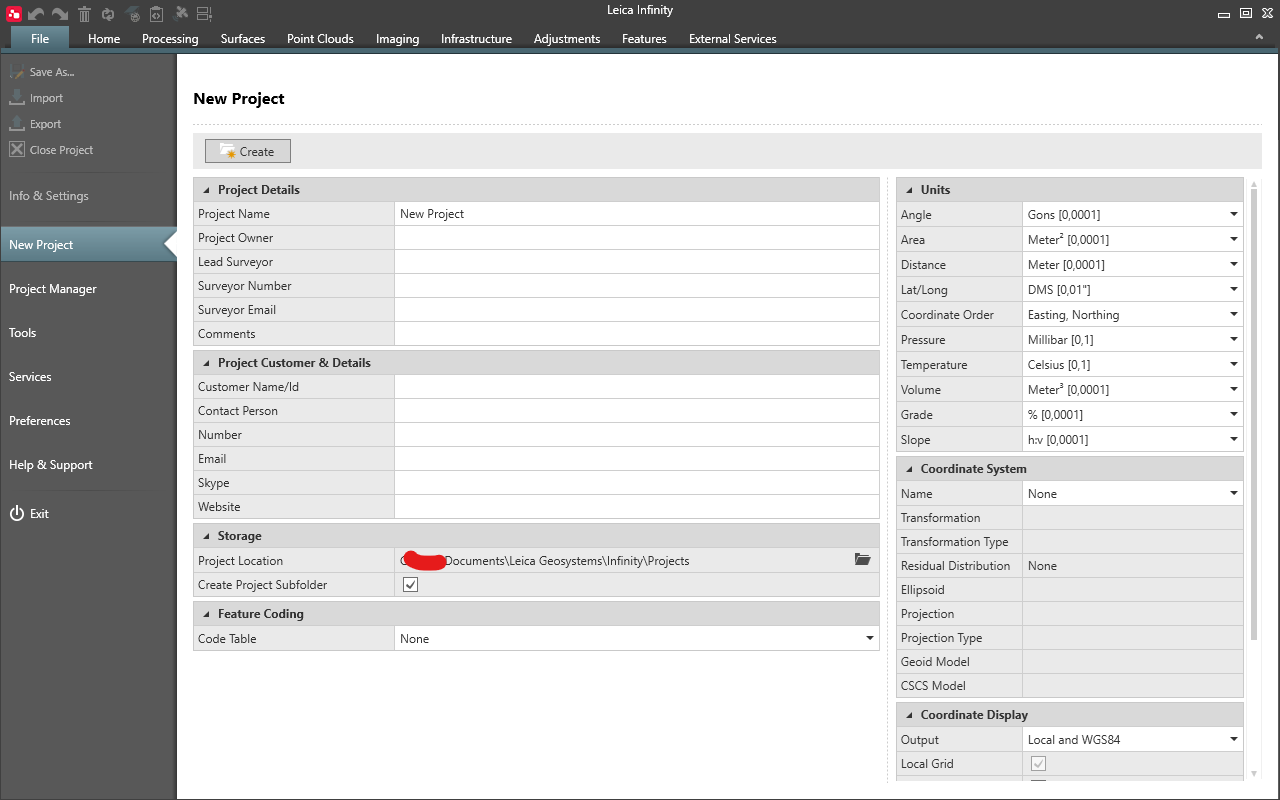Click the Save As icon in the sidebar
The width and height of the screenshot is (1280, 800).
pyautogui.click(x=17, y=72)
